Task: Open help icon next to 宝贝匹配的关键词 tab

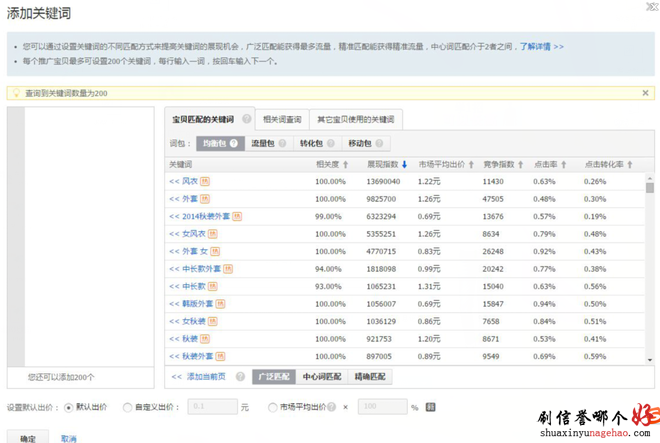Action: 247,119
